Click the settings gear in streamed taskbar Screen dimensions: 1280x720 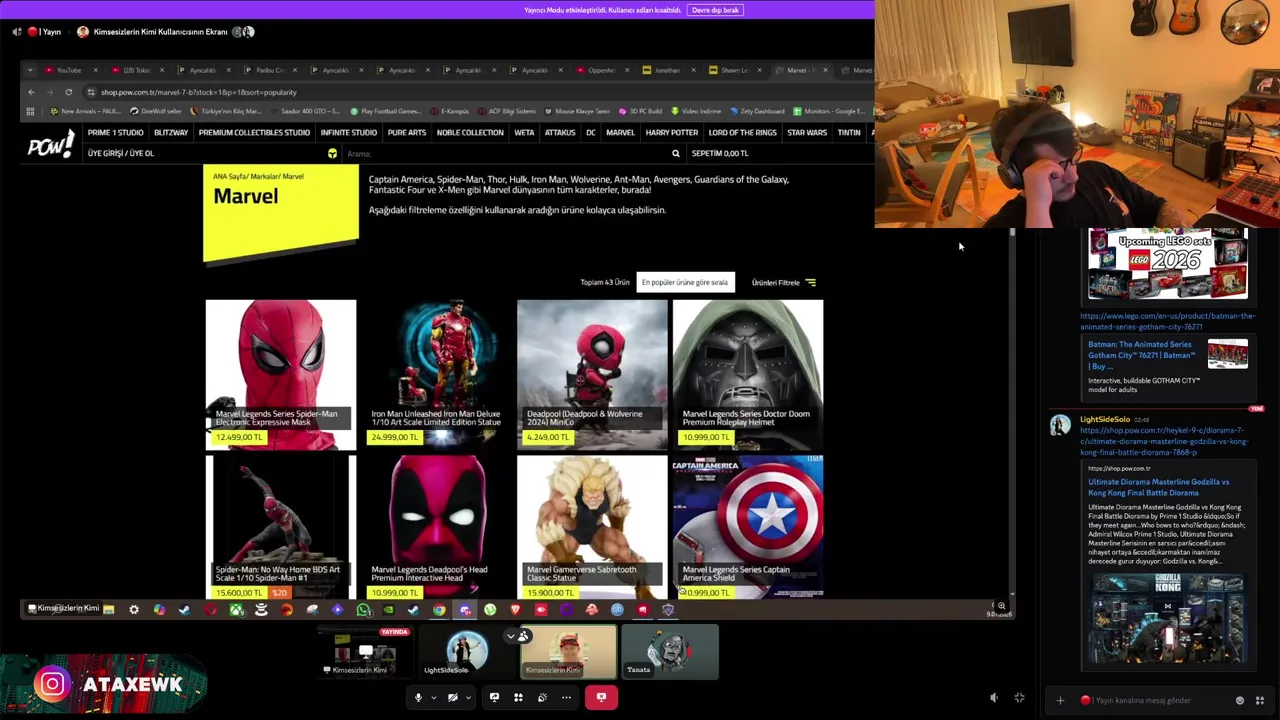tap(134, 609)
